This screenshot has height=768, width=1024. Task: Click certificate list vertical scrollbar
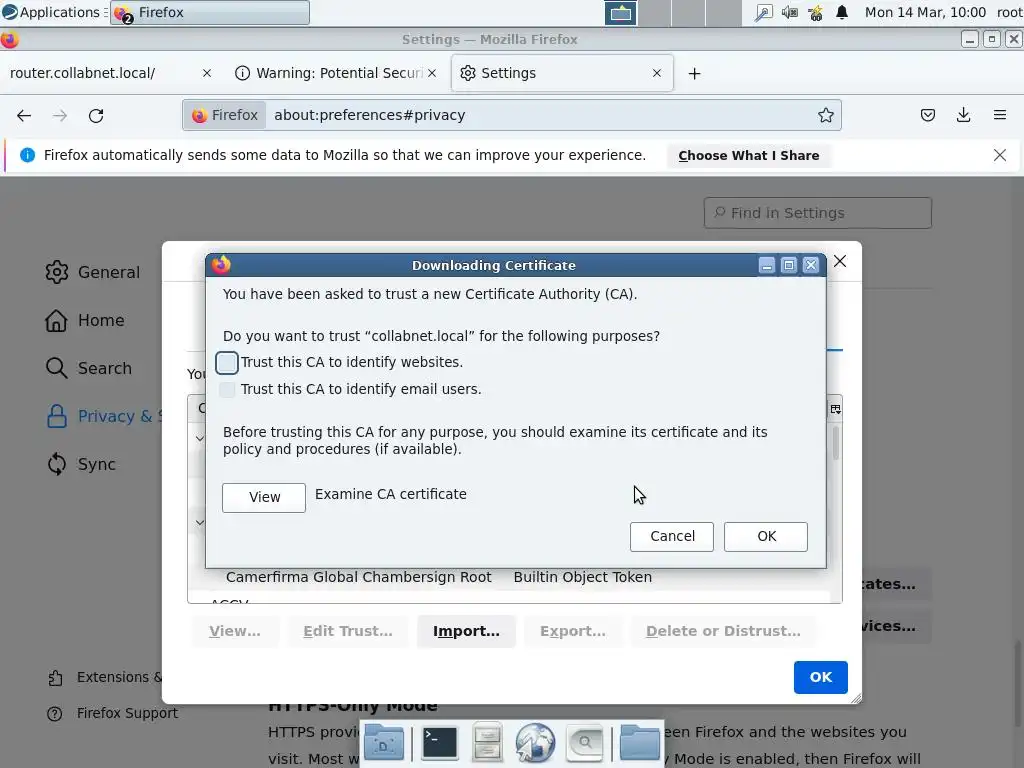tap(835, 444)
